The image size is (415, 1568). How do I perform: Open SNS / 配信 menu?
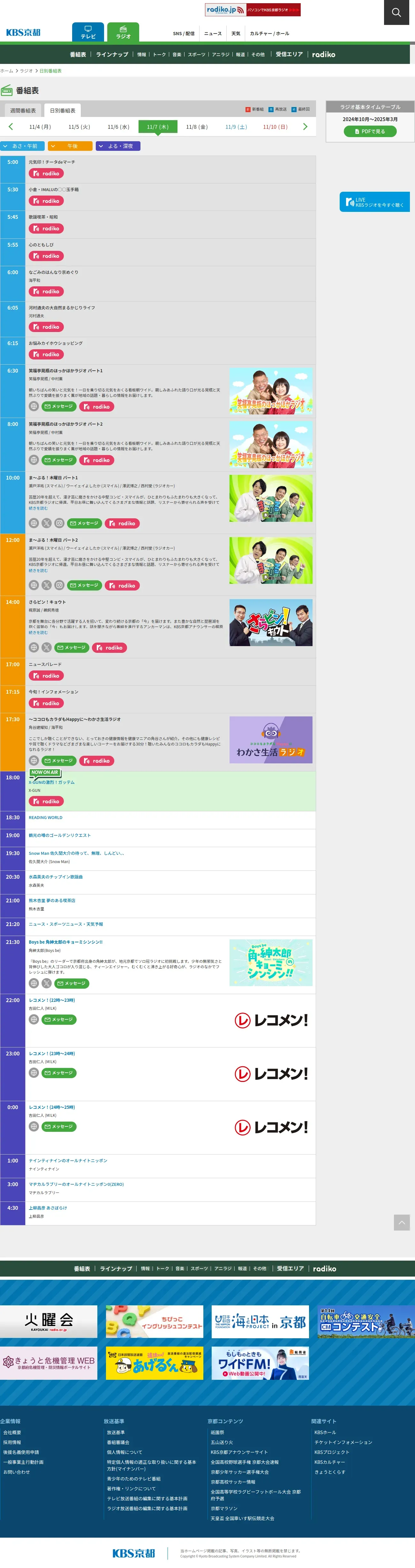(184, 34)
